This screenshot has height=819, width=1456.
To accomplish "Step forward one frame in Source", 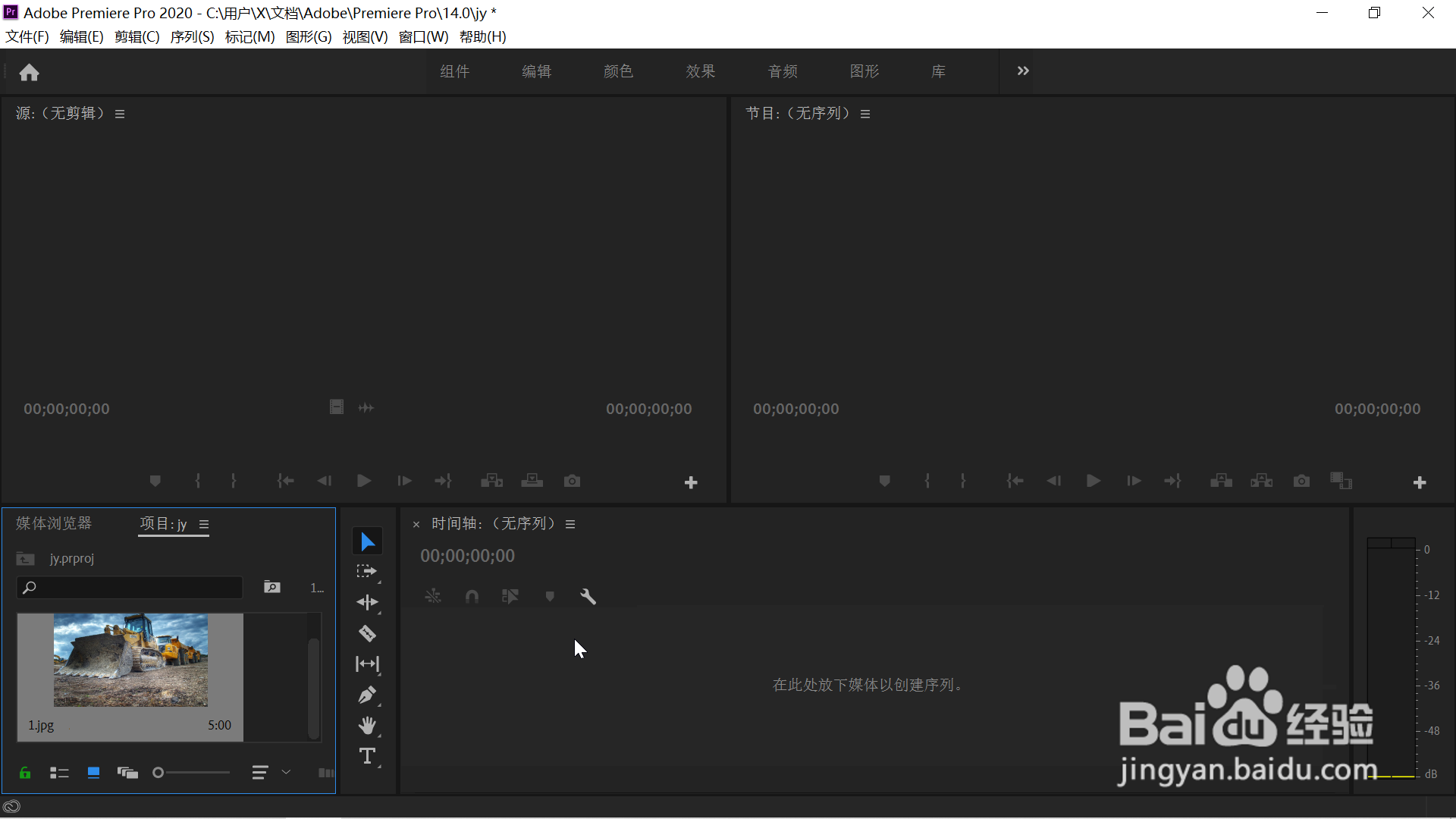I will pos(404,481).
